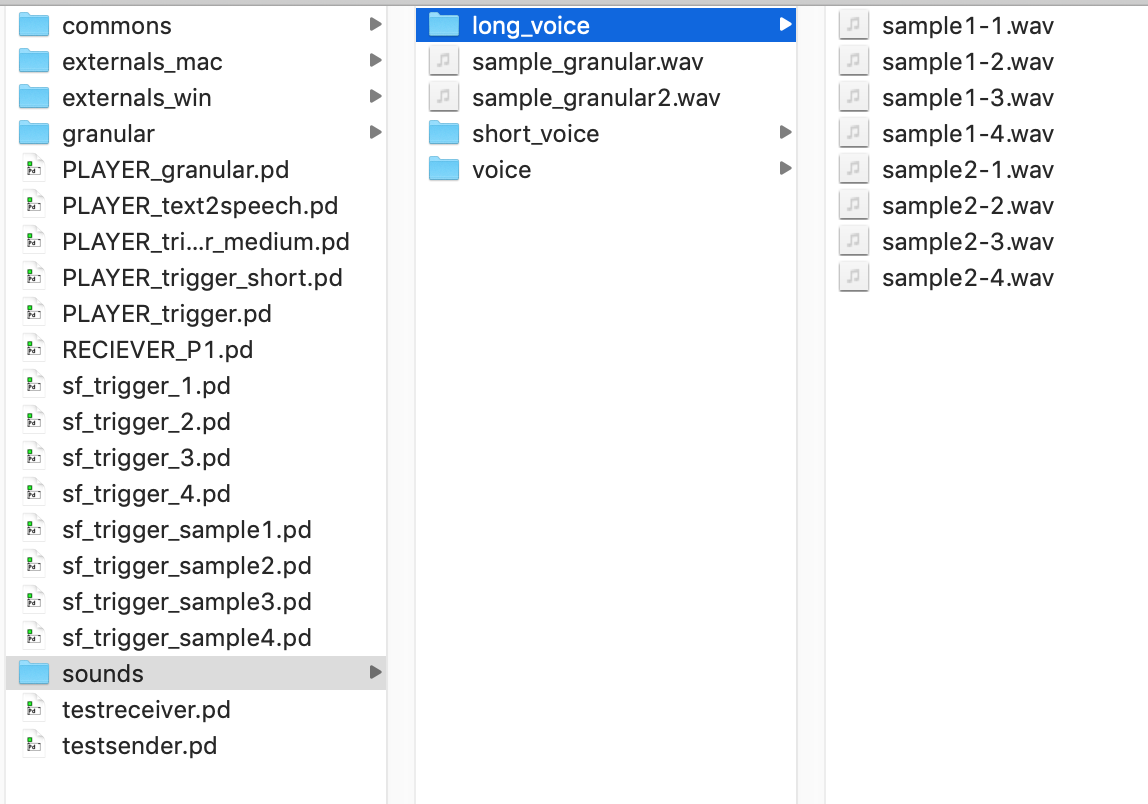Select the long_voice folder row
The width and height of the screenshot is (1148, 804).
click(x=605, y=26)
